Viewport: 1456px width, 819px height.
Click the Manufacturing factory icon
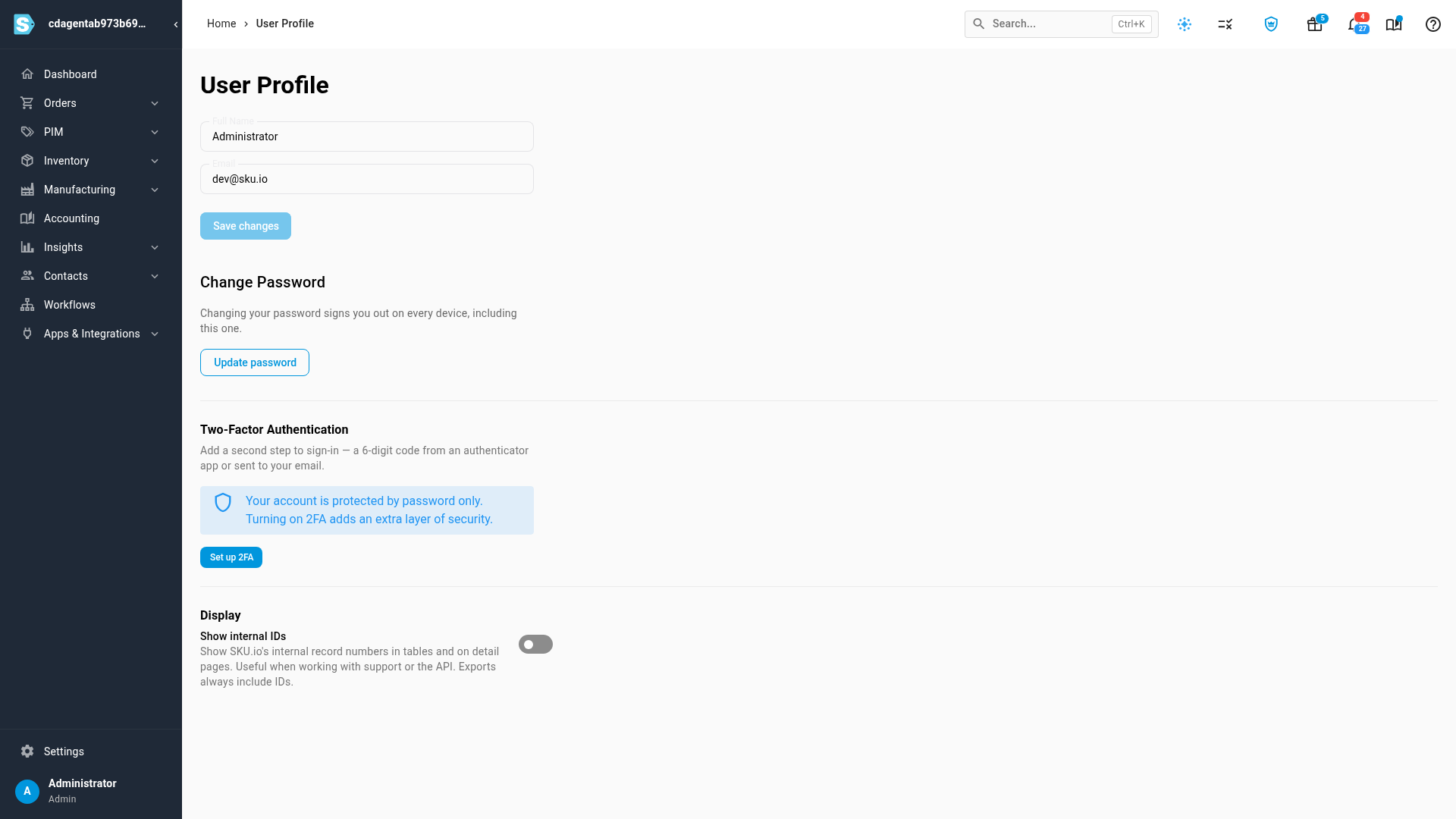pos(27,190)
